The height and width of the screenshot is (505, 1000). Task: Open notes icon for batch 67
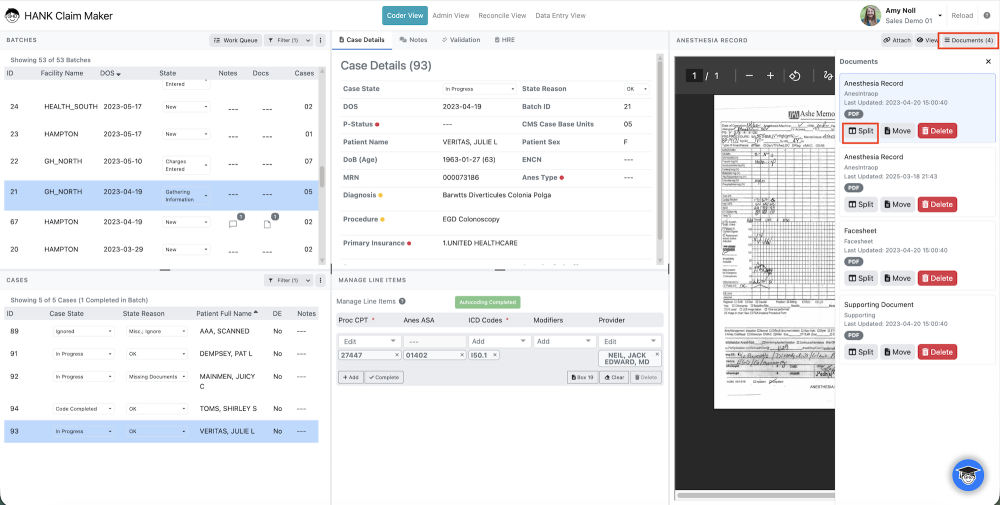point(233,223)
